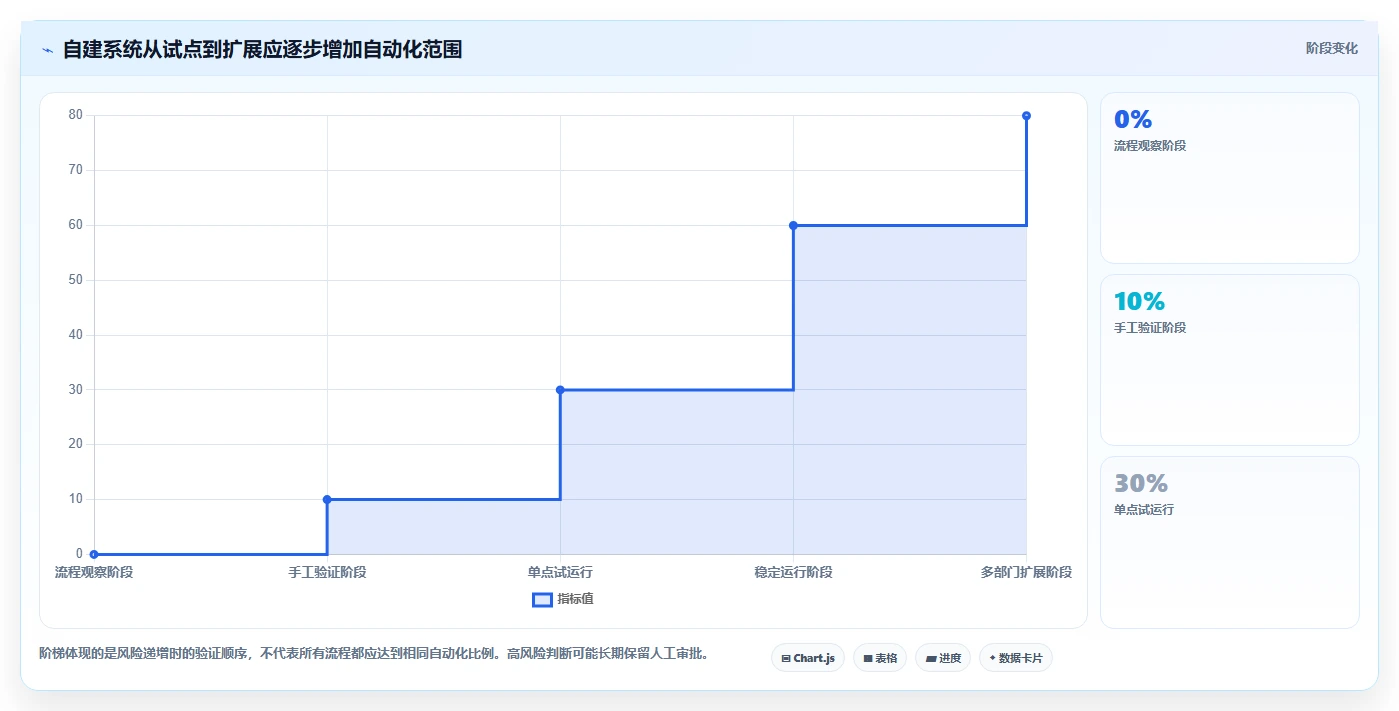Click the 单点试运行 x-axis label
1399x711 pixels.
pyautogui.click(x=560, y=572)
